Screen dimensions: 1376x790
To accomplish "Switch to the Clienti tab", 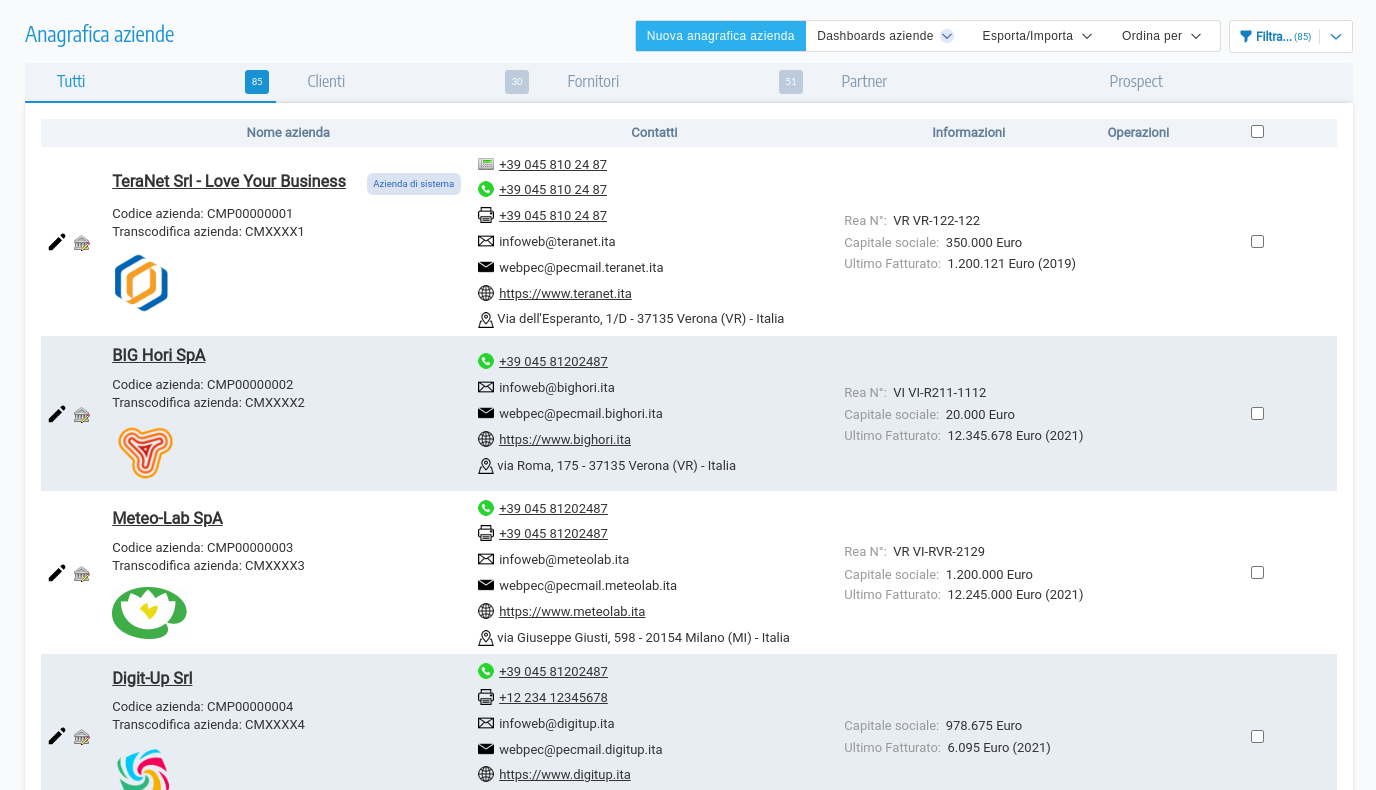I will click(x=327, y=81).
